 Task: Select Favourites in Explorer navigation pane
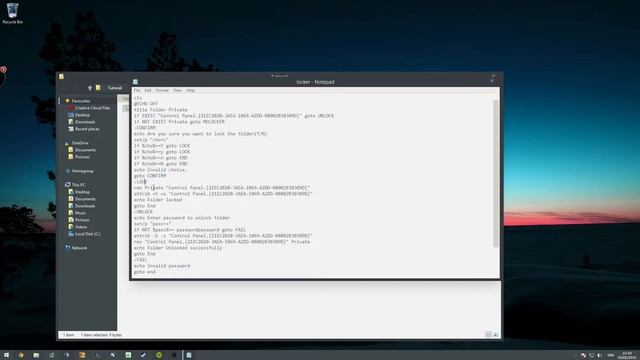point(81,101)
